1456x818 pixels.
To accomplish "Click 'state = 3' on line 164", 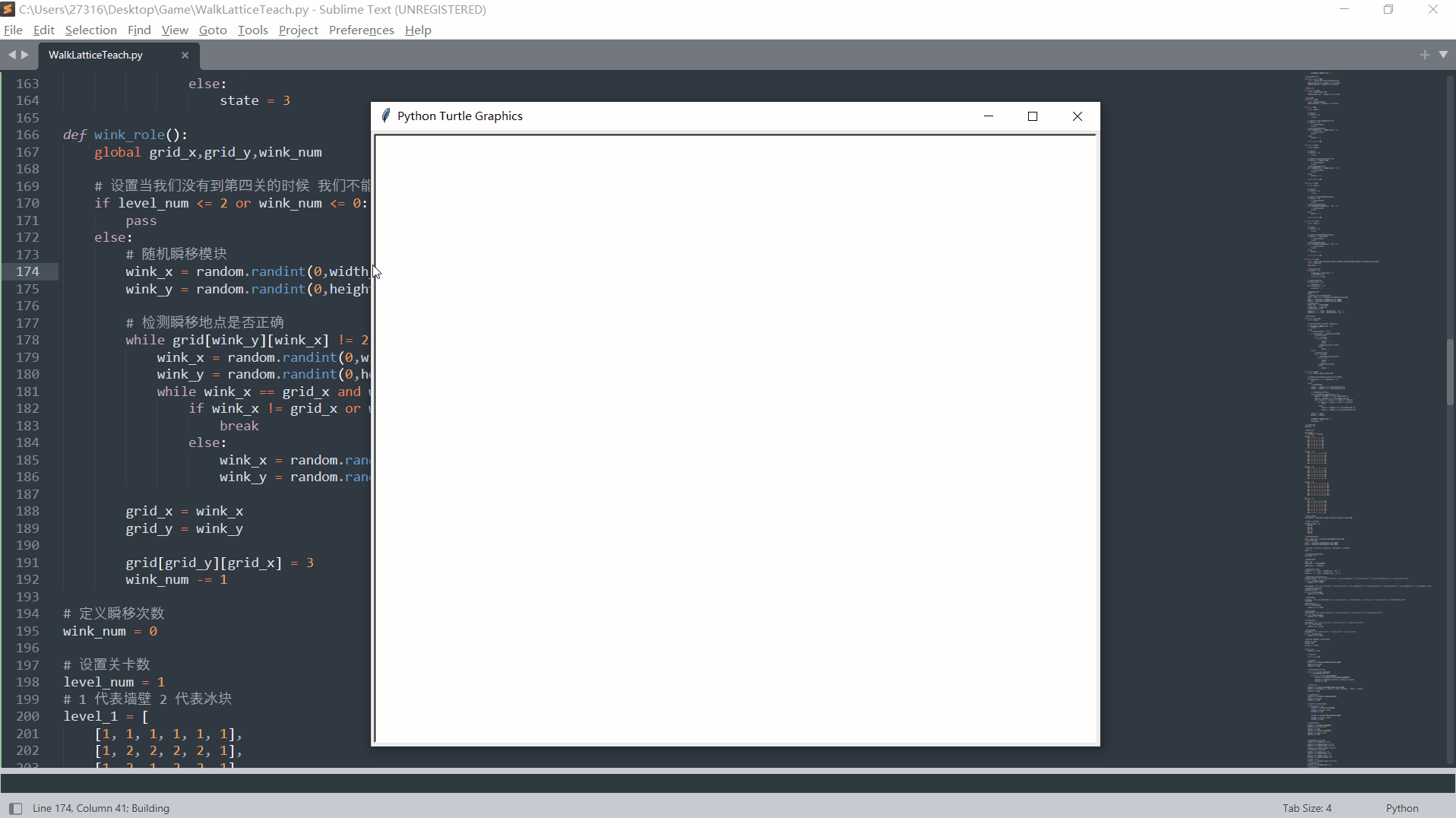I will (x=255, y=100).
